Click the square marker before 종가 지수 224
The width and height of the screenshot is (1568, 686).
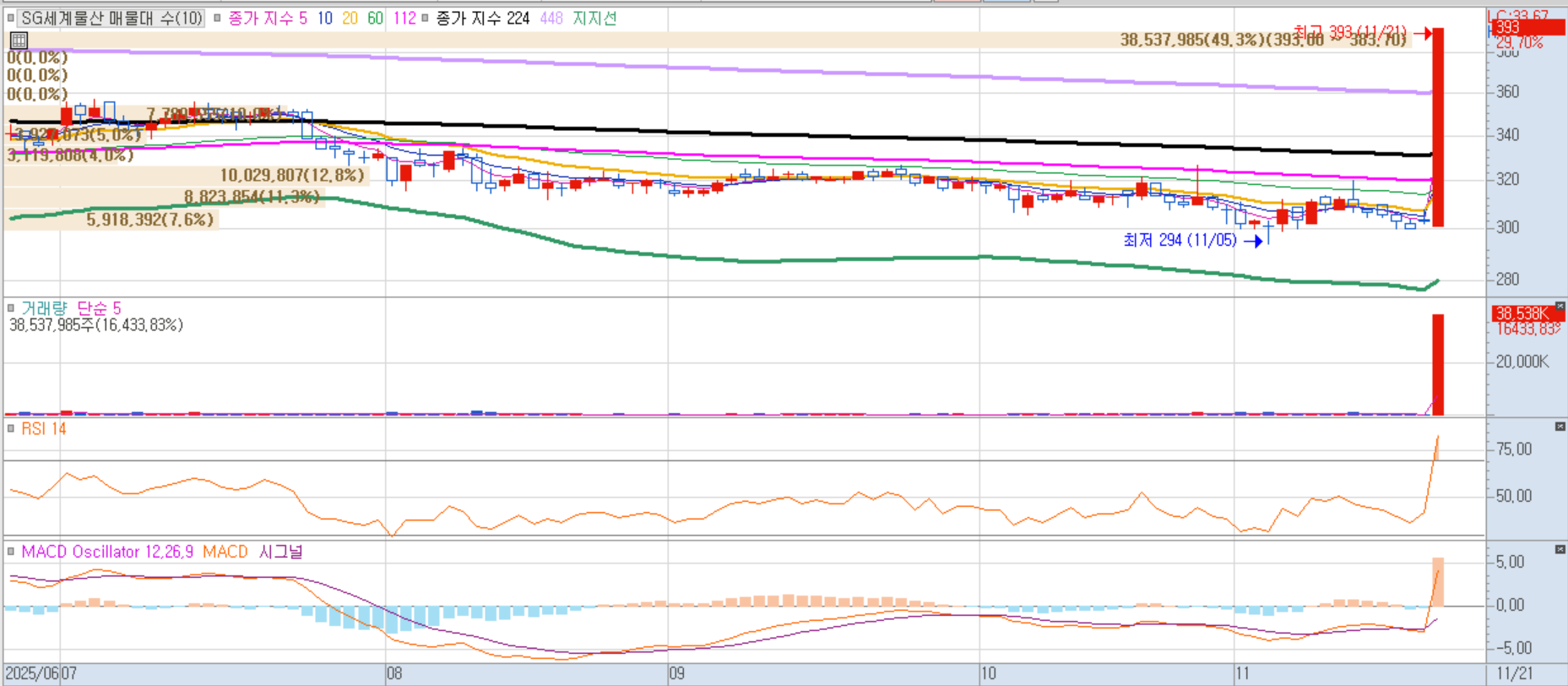[x=425, y=18]
